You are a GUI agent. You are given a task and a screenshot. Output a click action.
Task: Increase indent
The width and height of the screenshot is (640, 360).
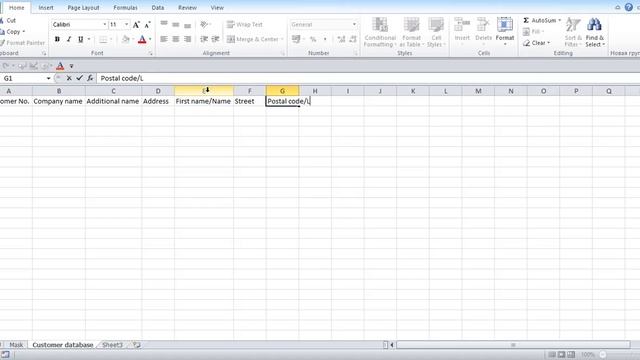tap(215, 39)
